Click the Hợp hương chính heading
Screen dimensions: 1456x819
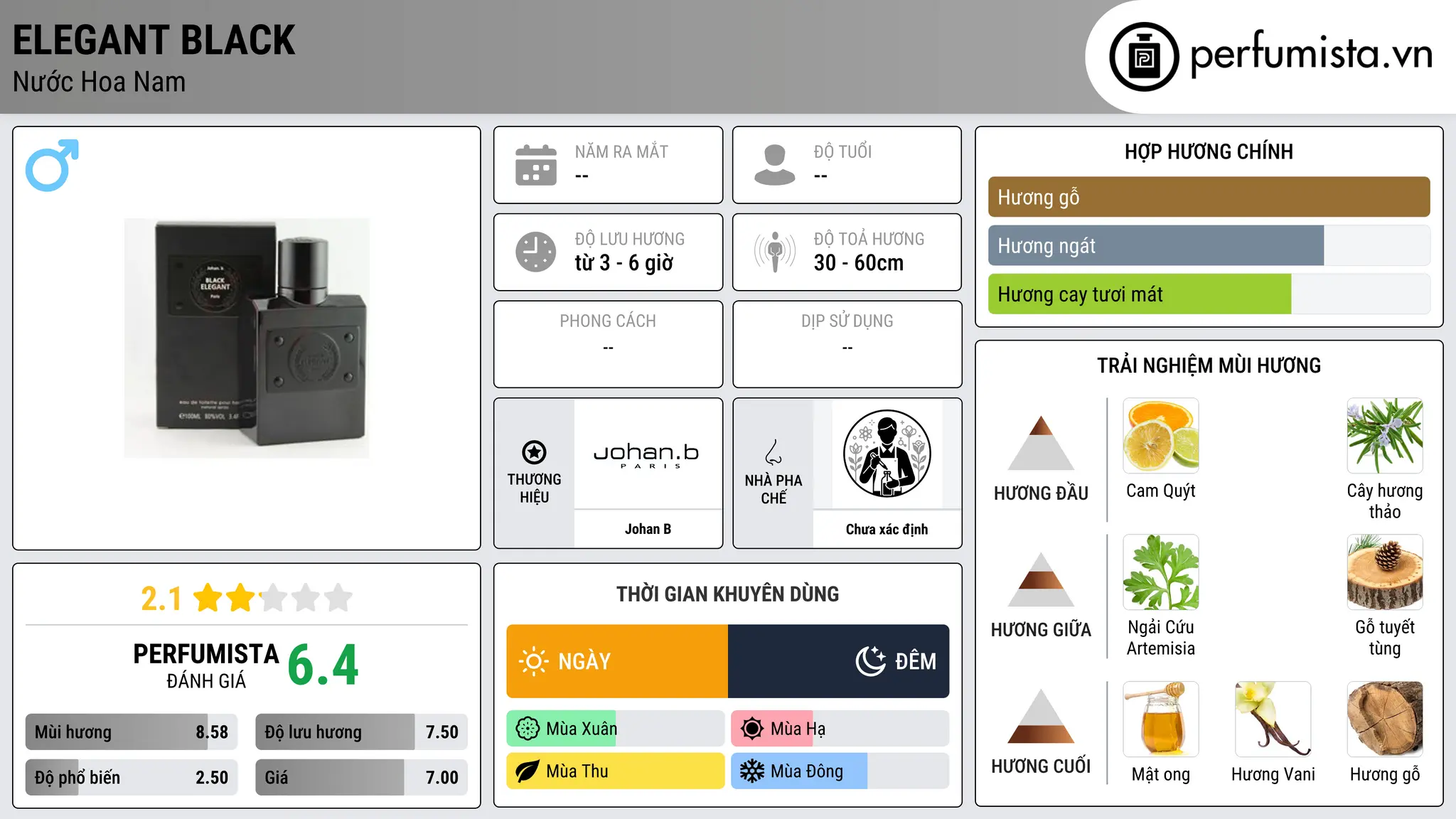(1209, 151)
